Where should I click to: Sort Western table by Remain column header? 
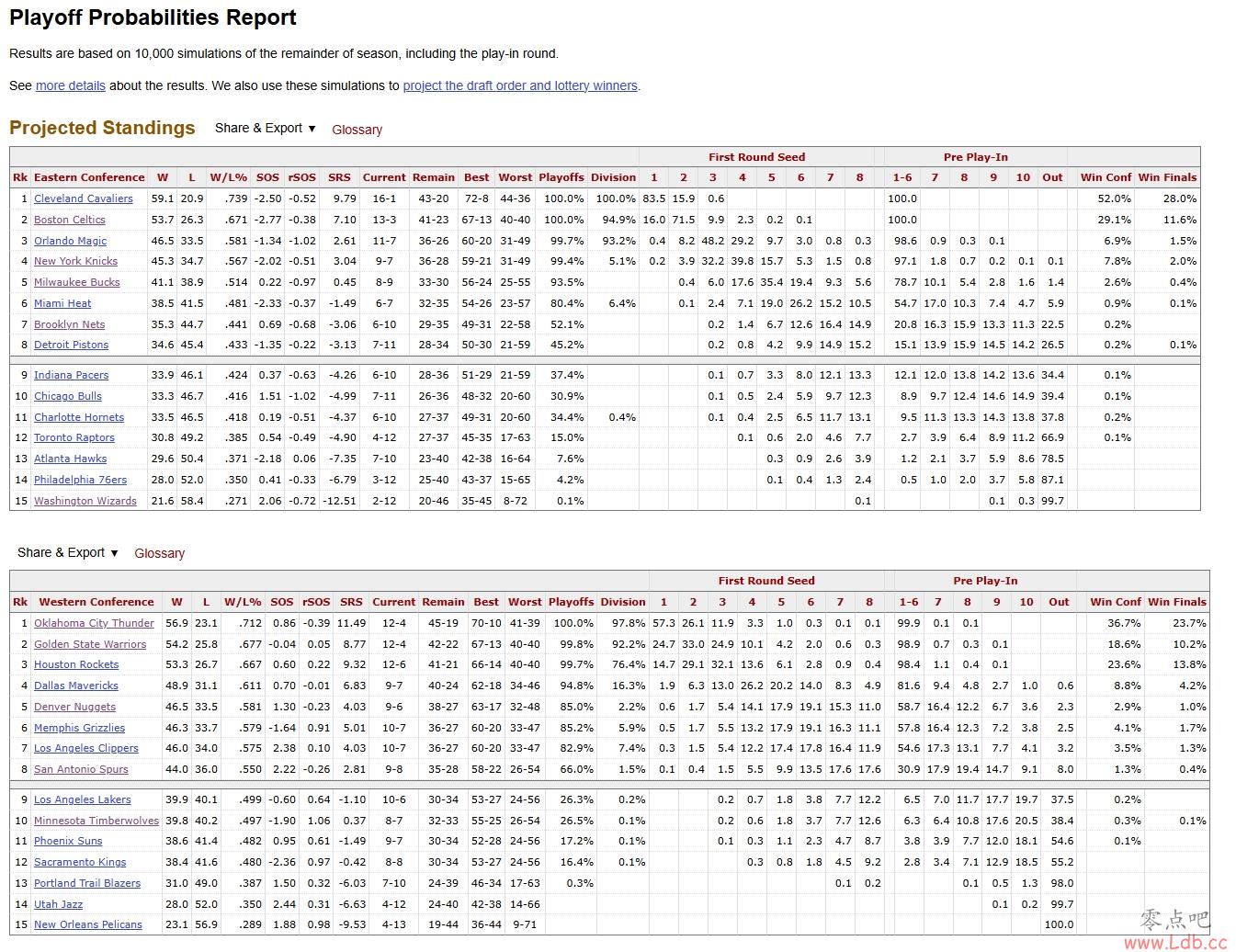tap(443, 602)
